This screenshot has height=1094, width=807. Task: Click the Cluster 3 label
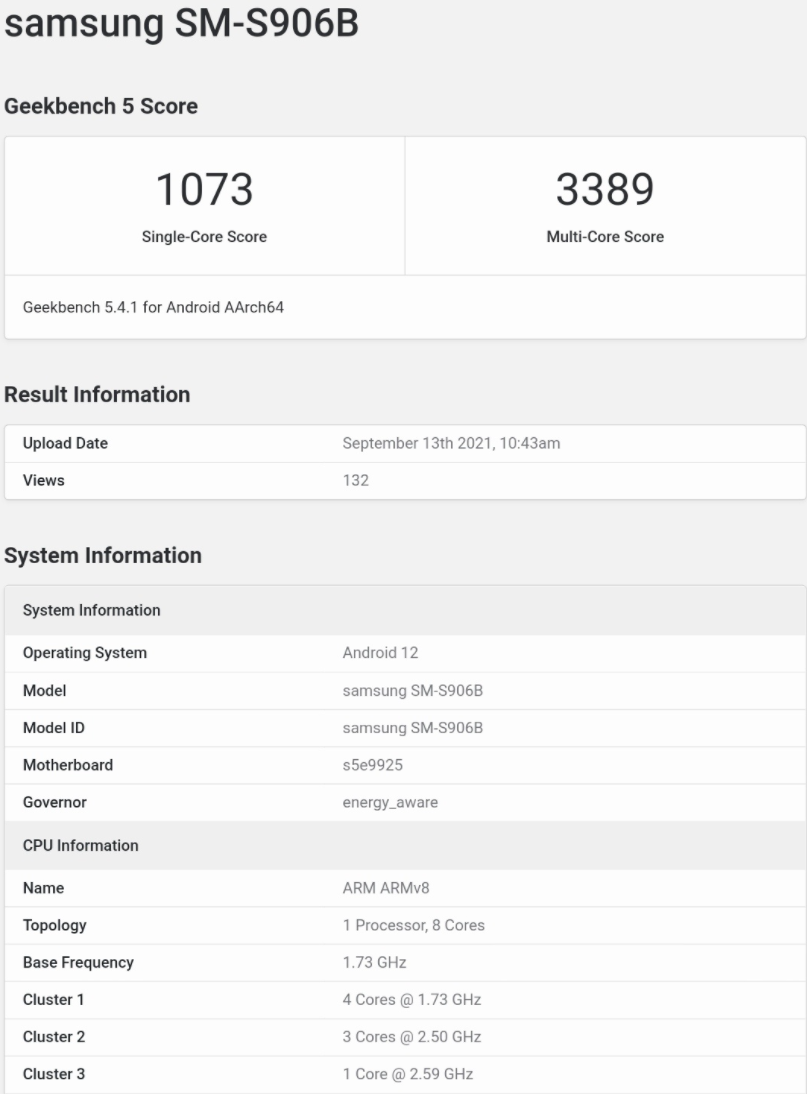(x=54, y=1074)
